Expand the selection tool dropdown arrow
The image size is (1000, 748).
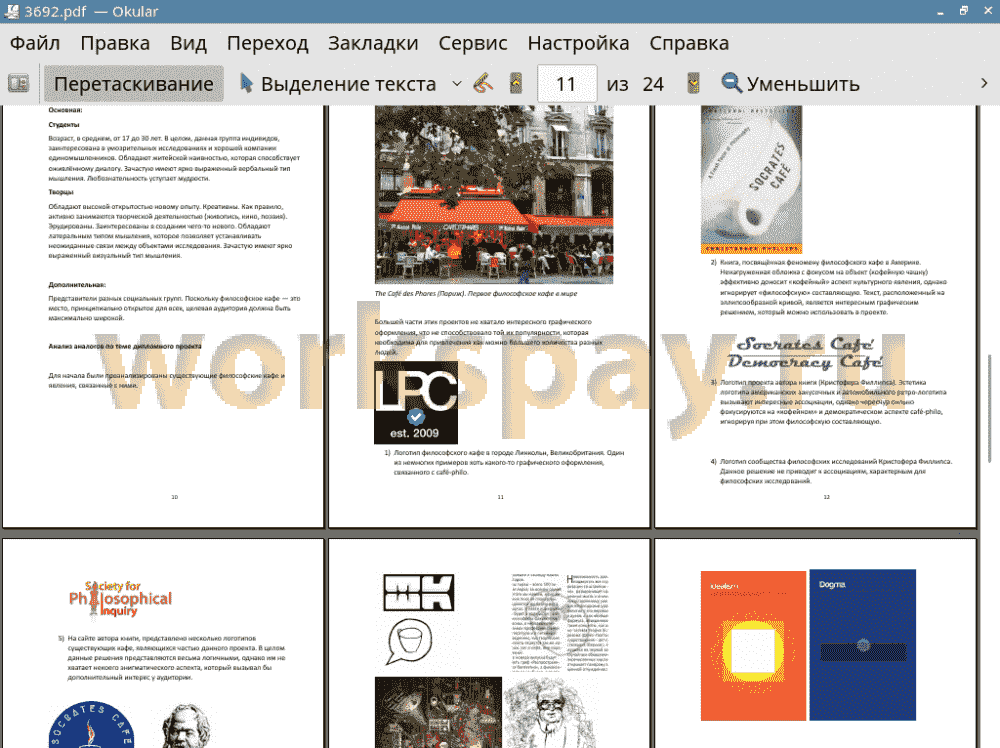tap(457, 84)
